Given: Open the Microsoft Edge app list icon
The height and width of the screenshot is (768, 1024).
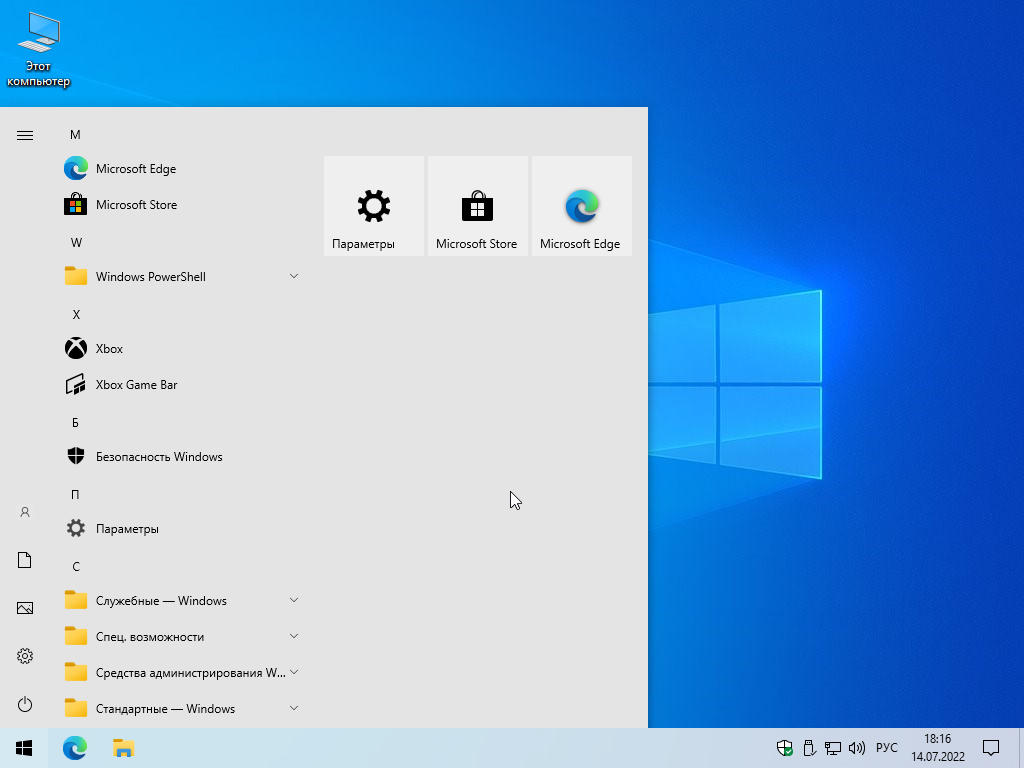Looking at the screenshot, I should coord(76,168).
